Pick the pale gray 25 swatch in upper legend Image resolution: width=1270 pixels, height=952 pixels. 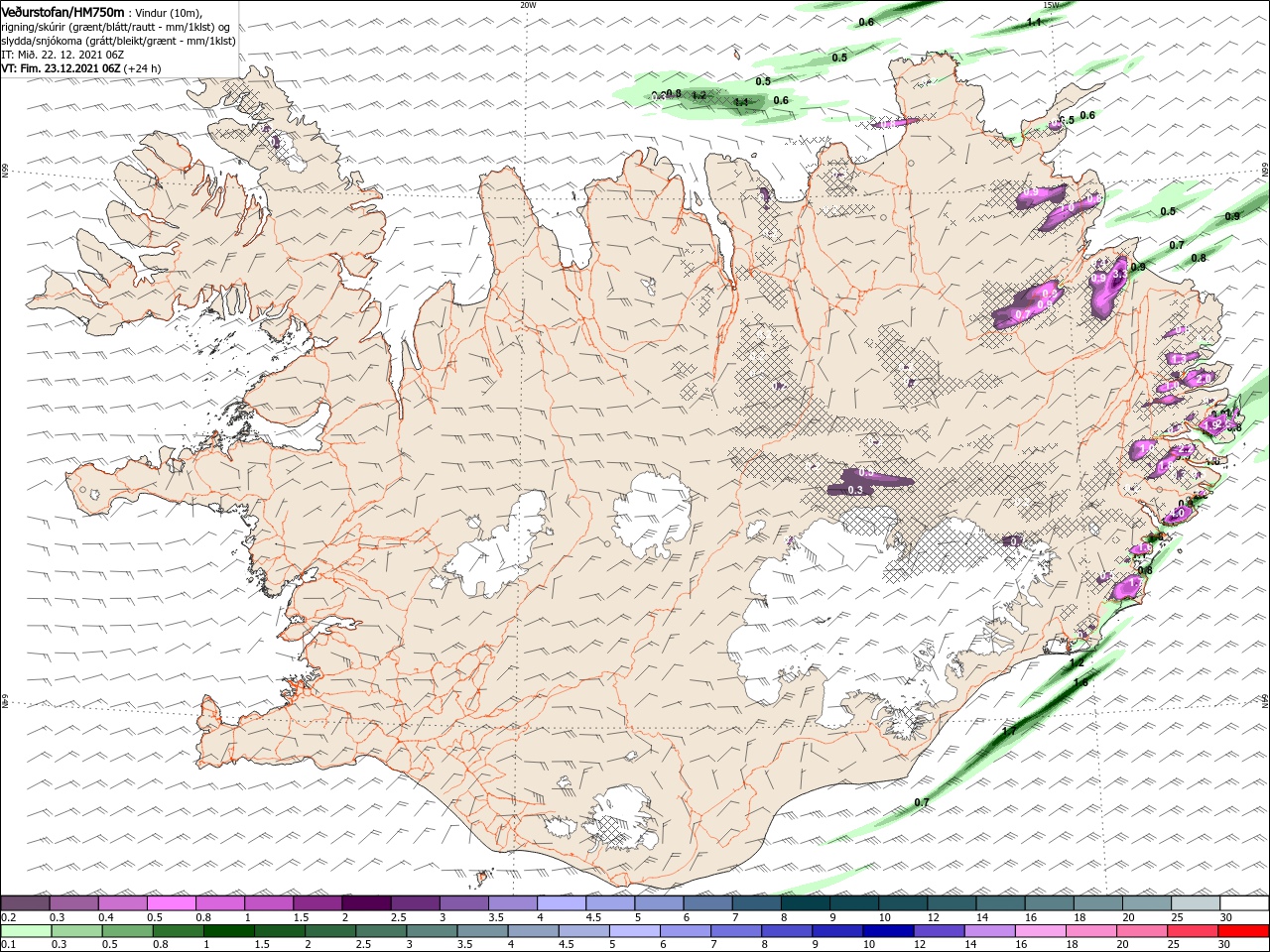pyautogui.click(x=1197, y=902)
